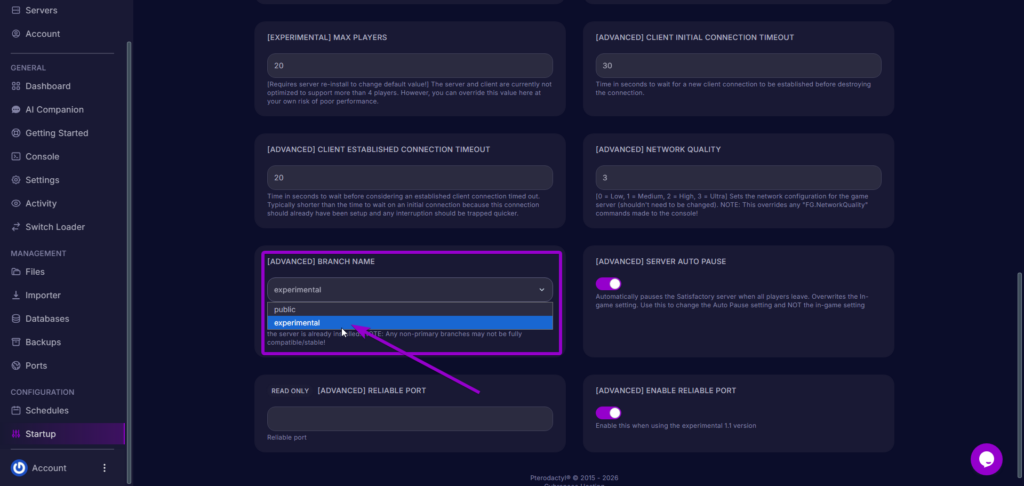Click the Max Players input field
Screen dimensions: 1024x486
point(409,66)
